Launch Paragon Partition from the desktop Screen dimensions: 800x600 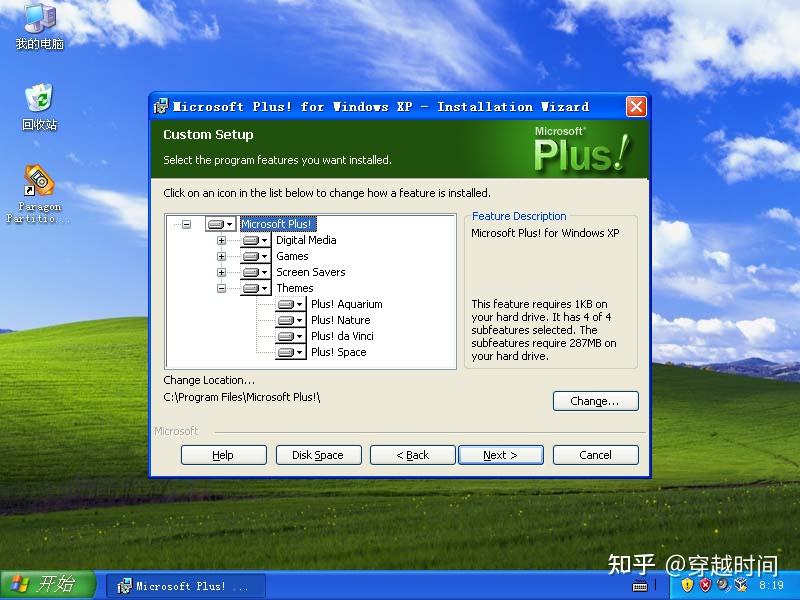[x=38, y=180]
